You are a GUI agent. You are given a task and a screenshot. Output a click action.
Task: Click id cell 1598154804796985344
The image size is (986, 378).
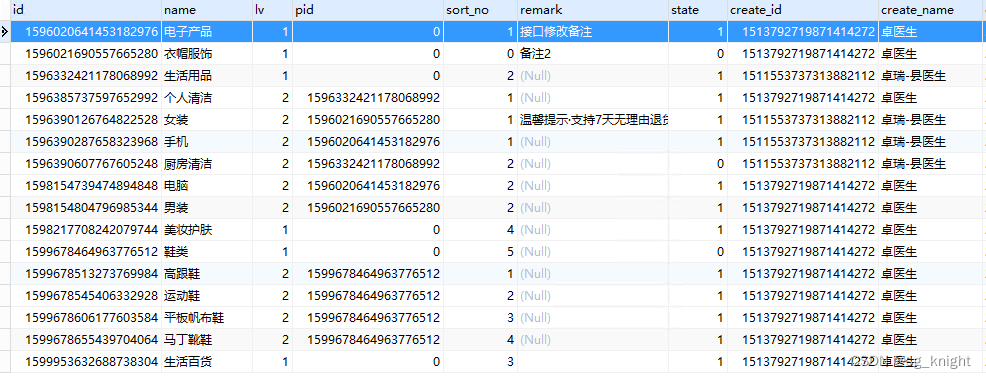[86, 208]
